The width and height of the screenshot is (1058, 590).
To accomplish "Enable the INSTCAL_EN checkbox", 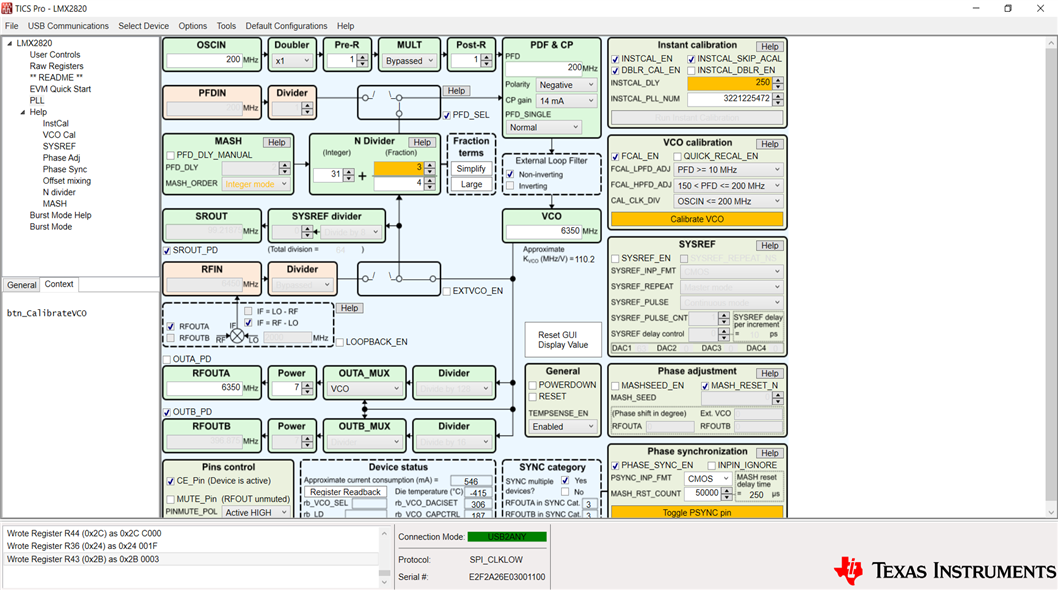I will [x=615, y=59].
